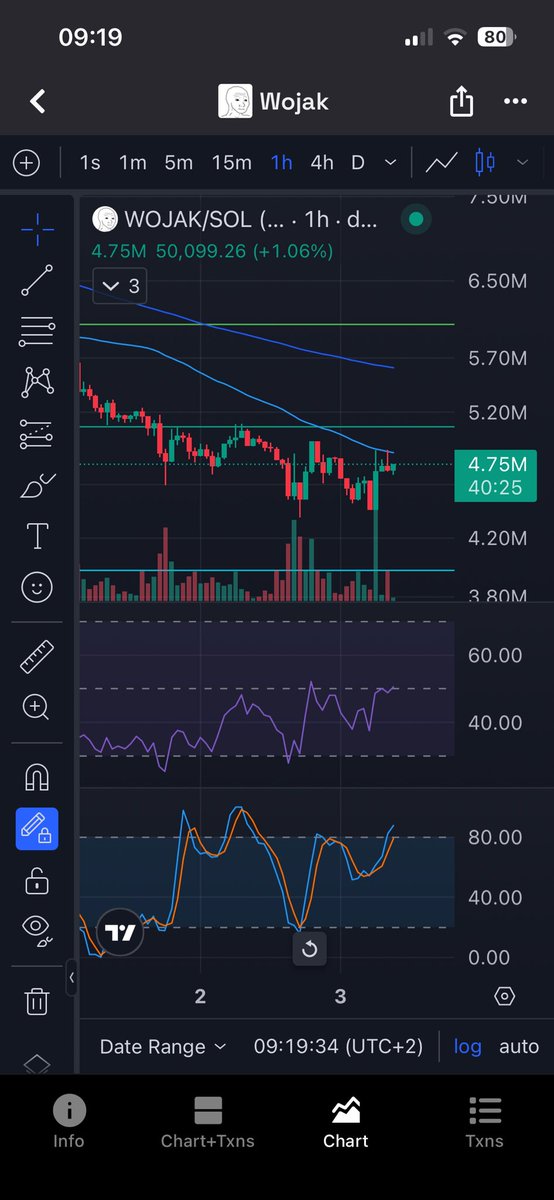Viewport: 554px width, 1200px height.
Task: Select the trend line drawing tool
Action: (37, 280)
